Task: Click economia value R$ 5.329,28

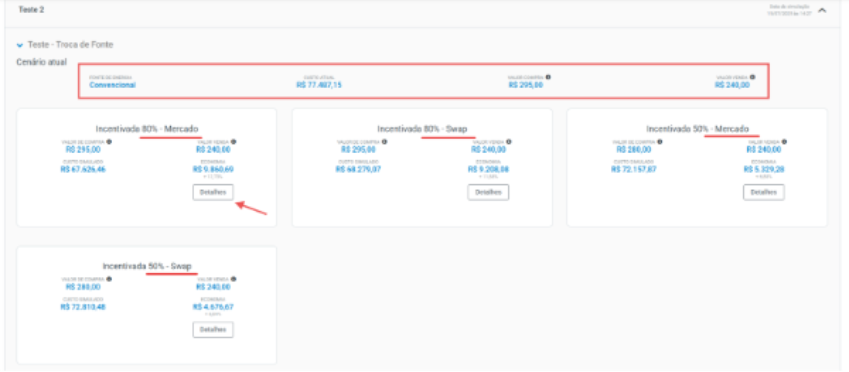Action: tap(763, 169)
